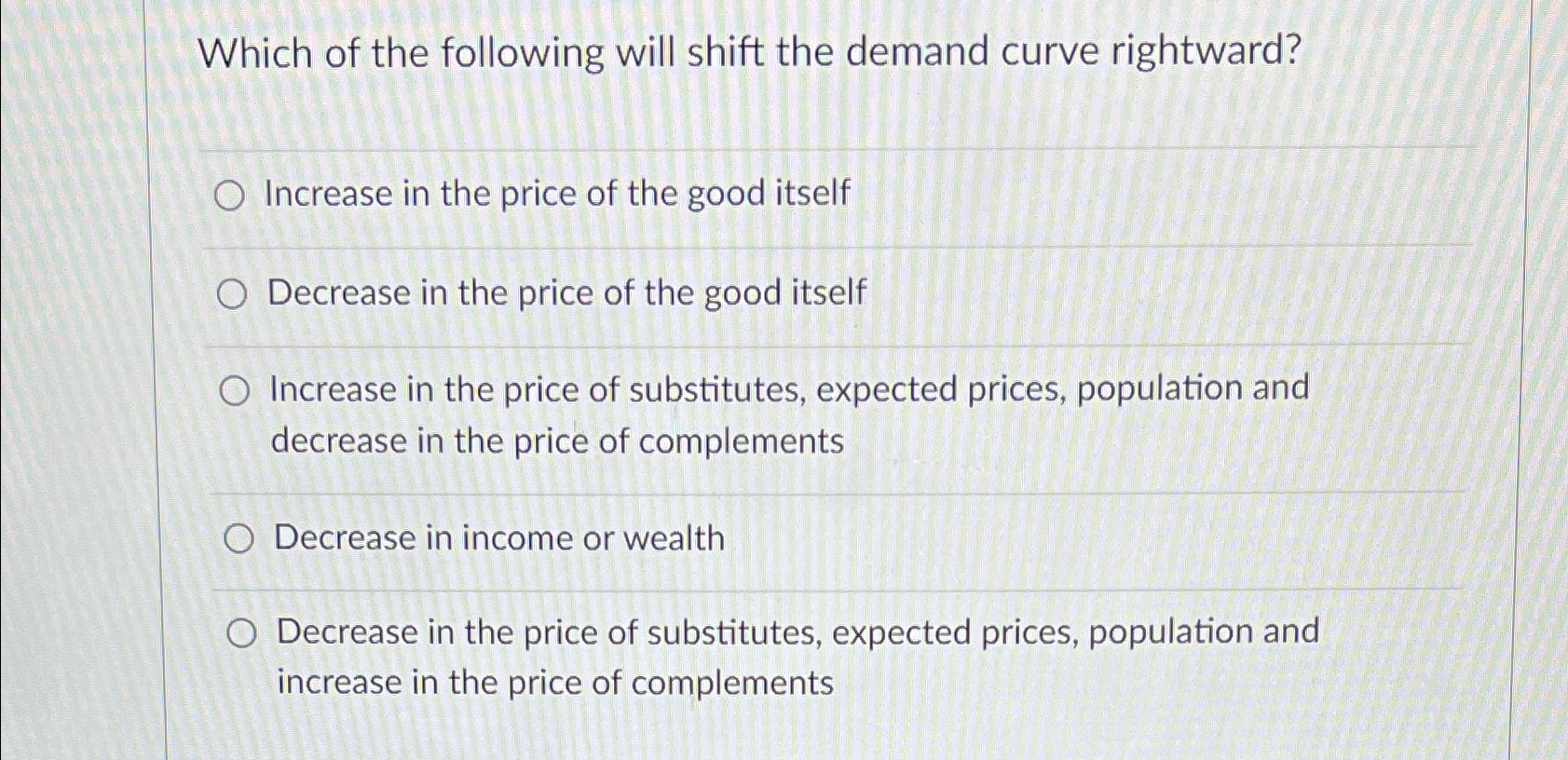Select "Decrease in the price of the good itself" option
Viewport: 1568px width, 760px height.
(x=565, y=292)
